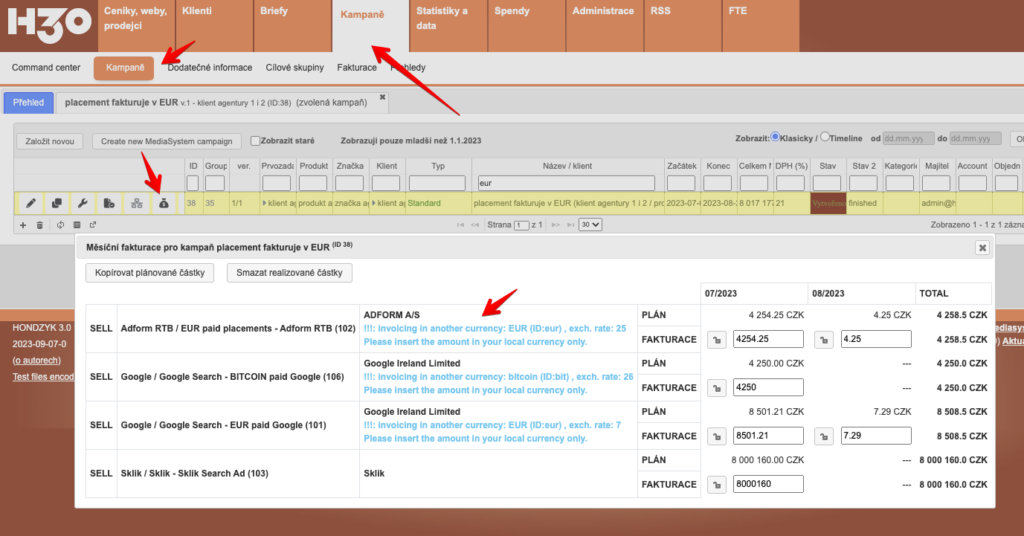Click the pencil edit icon in campaign row
The width and height of the screenshot is (1024, 536).
click(x=31, y=203)
